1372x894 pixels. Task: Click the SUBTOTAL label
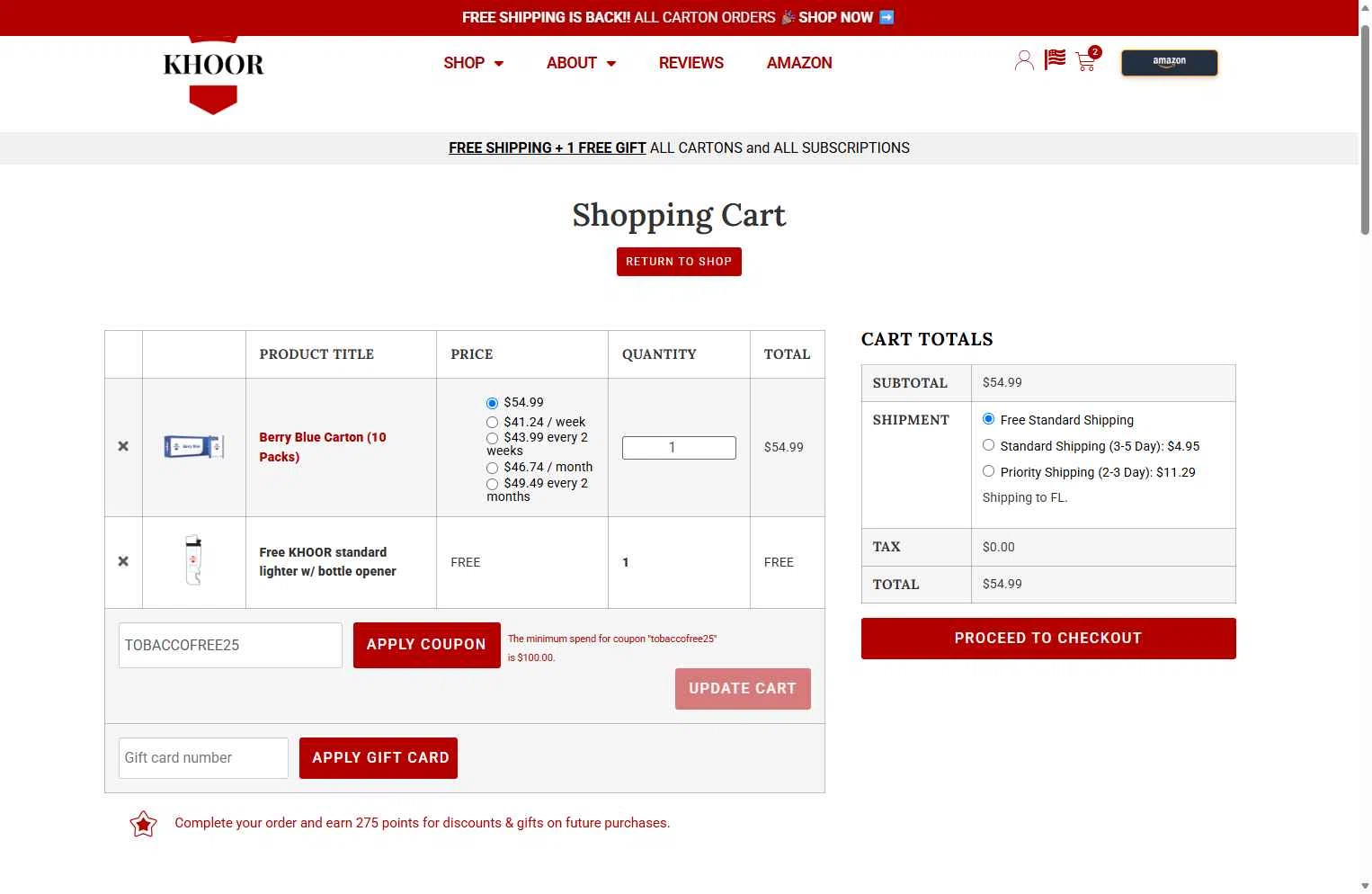910,383
